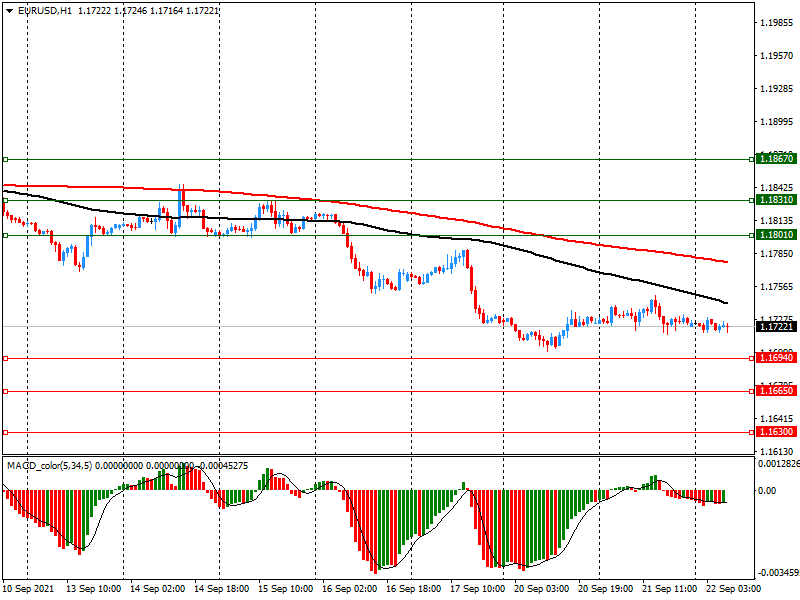Click the 1.16130 price scale value

click(777, 452)
